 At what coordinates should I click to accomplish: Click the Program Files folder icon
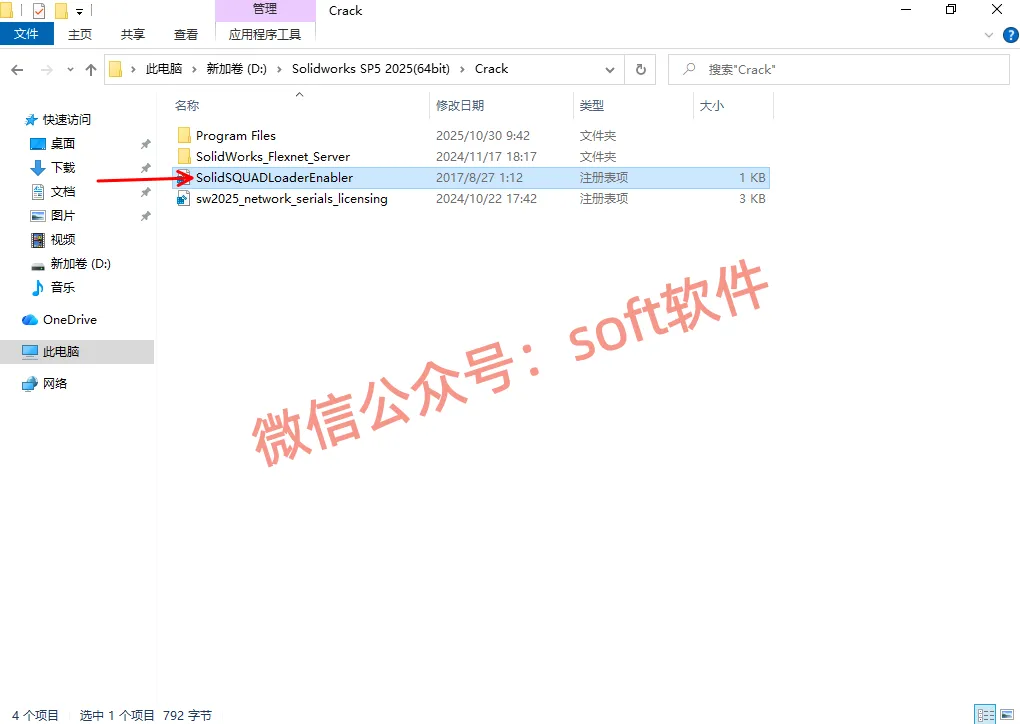point(184,135)
